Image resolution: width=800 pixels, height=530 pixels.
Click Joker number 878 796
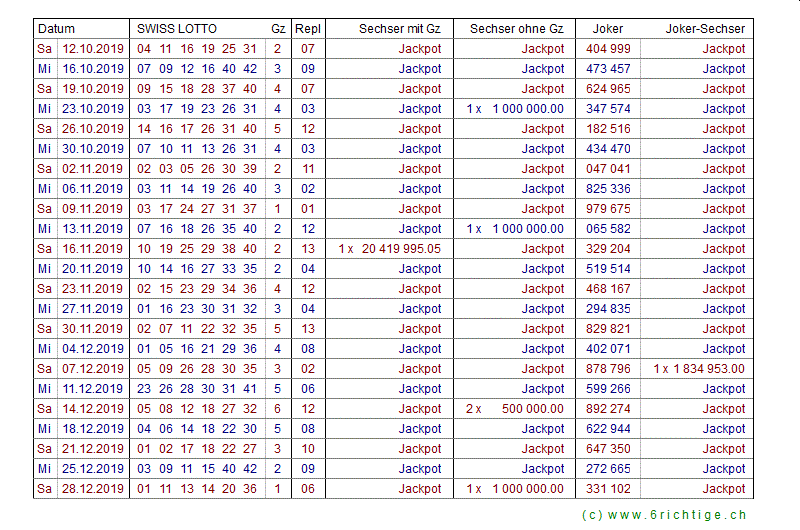tap(608, 369)
